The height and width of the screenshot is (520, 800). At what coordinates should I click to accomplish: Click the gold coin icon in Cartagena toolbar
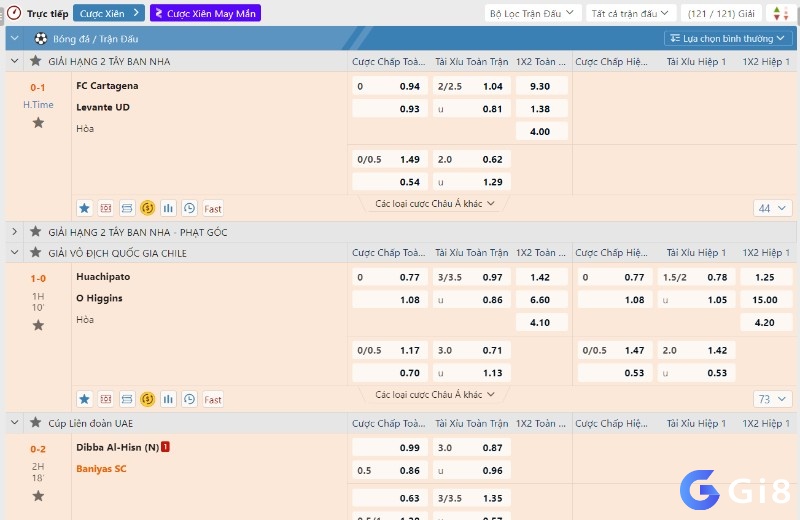coord(147,208)
